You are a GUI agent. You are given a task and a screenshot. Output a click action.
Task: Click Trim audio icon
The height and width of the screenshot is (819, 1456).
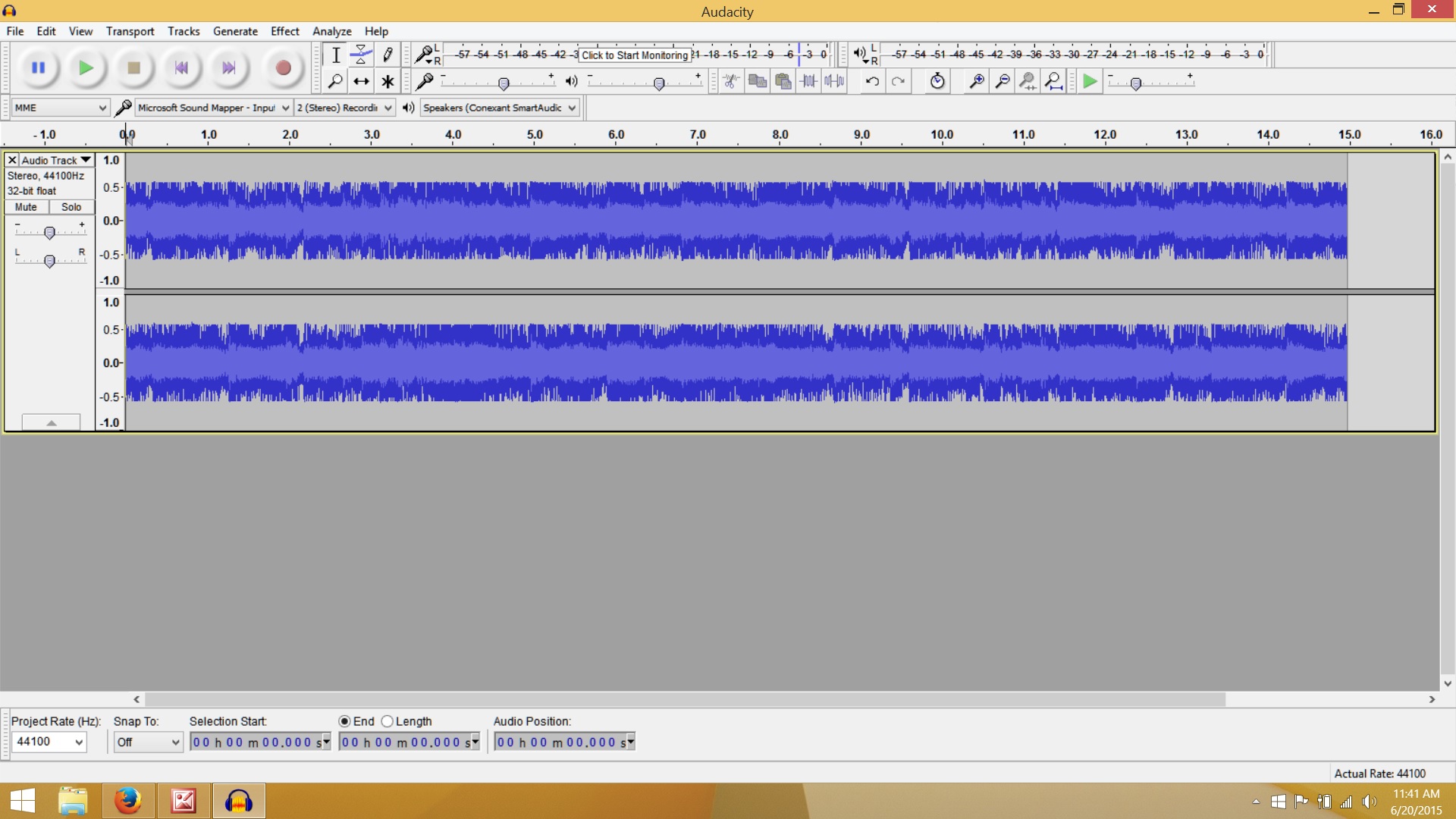click(x=809, y=81)
